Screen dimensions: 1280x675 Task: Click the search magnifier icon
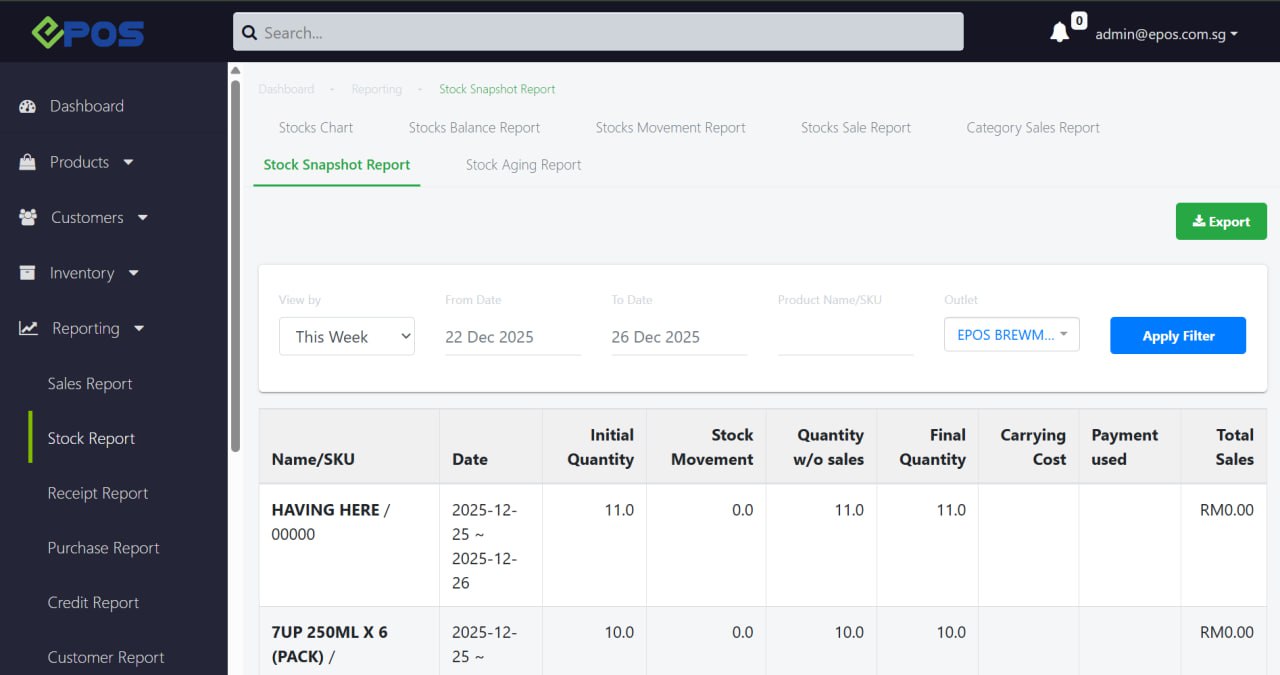pyautogui.click(x=249, y=33)
